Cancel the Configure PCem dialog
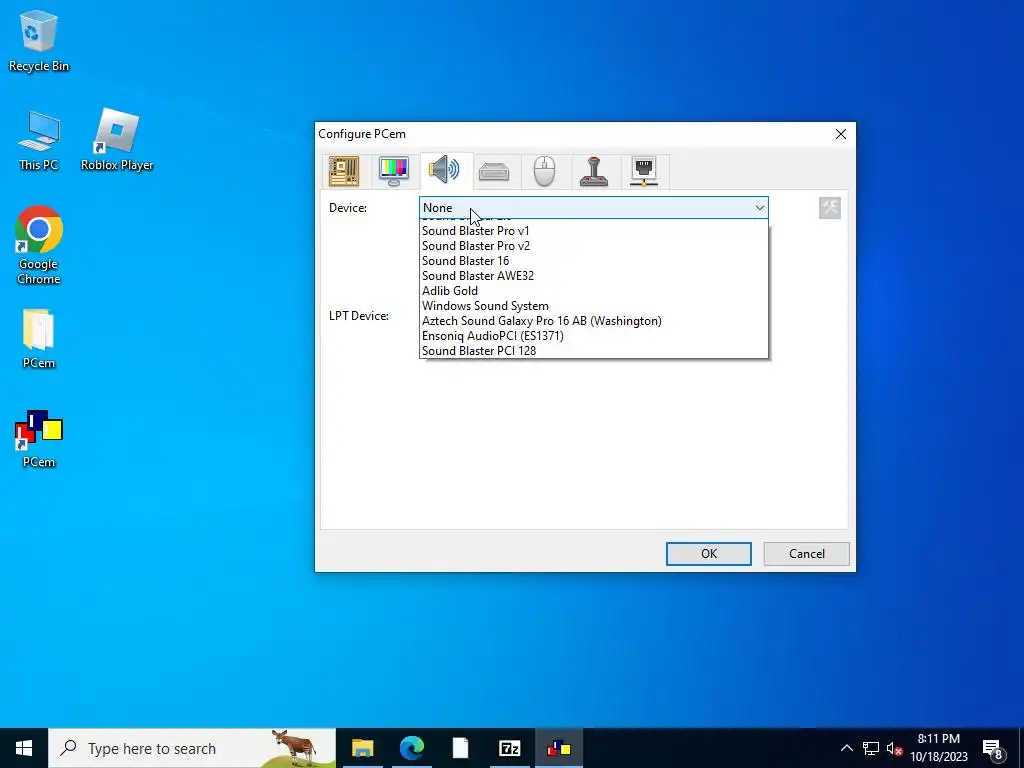1024x768 pixels. (807, 554)
